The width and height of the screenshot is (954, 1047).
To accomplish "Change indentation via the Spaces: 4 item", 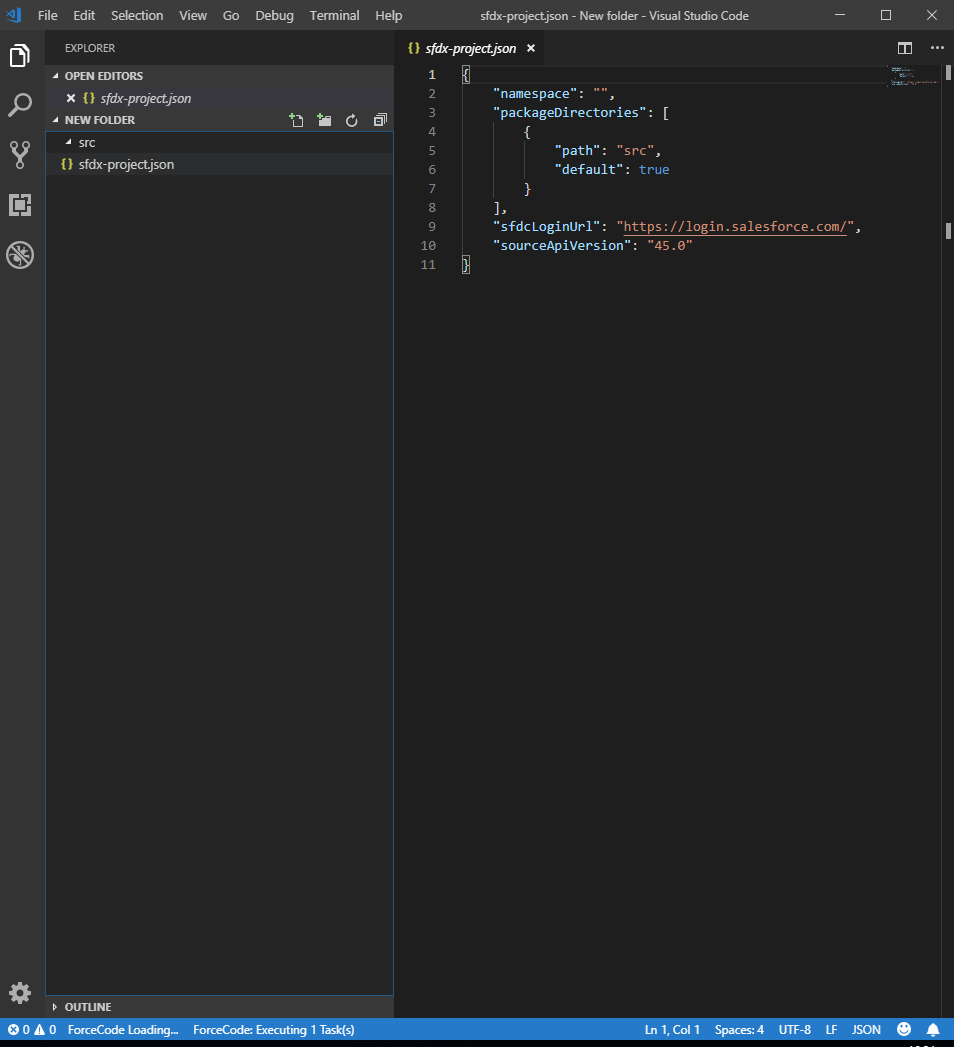I will click(739, 1029).
